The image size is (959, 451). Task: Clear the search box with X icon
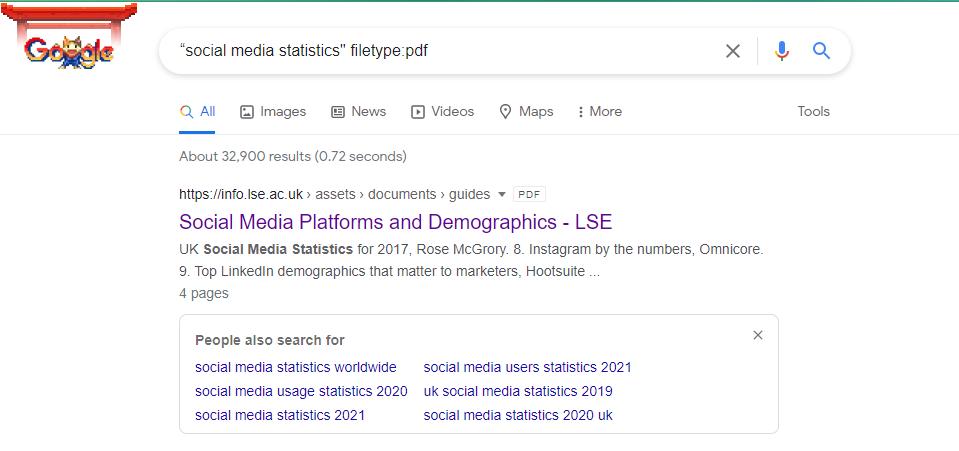[x=733, y=51]
